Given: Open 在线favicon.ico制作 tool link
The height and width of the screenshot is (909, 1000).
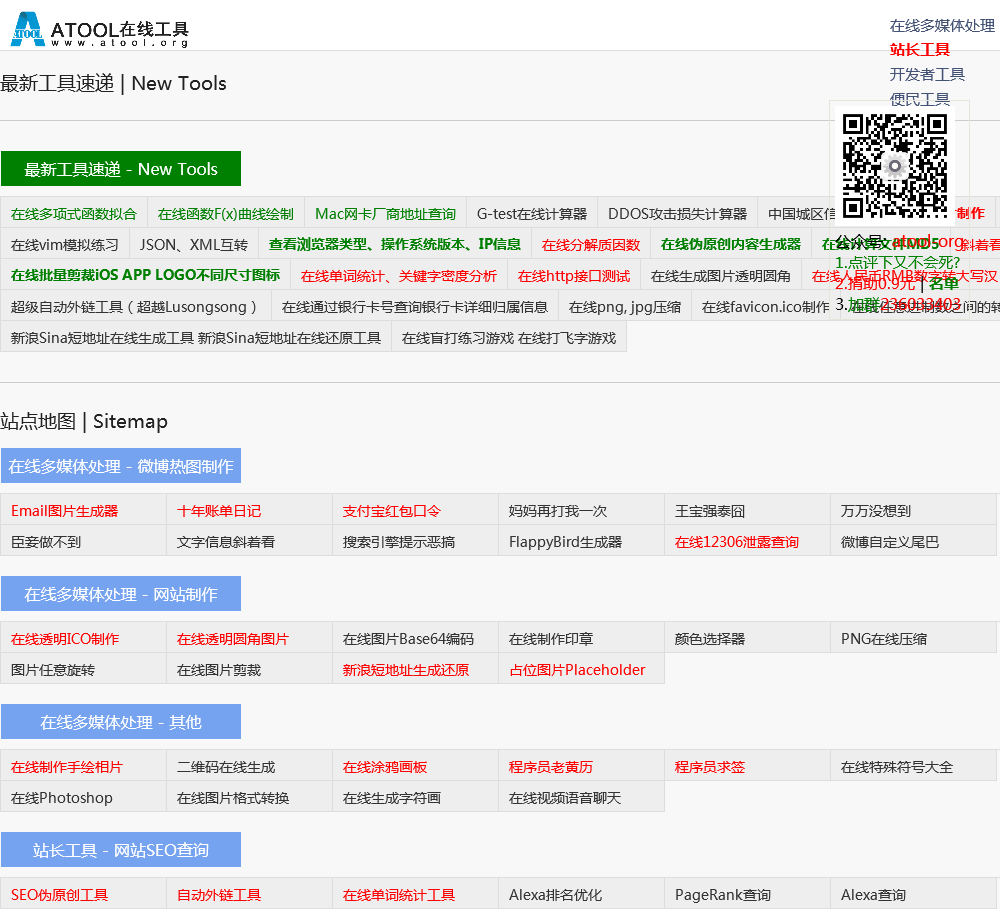Looking at the screenshot, I should [765, 307].
